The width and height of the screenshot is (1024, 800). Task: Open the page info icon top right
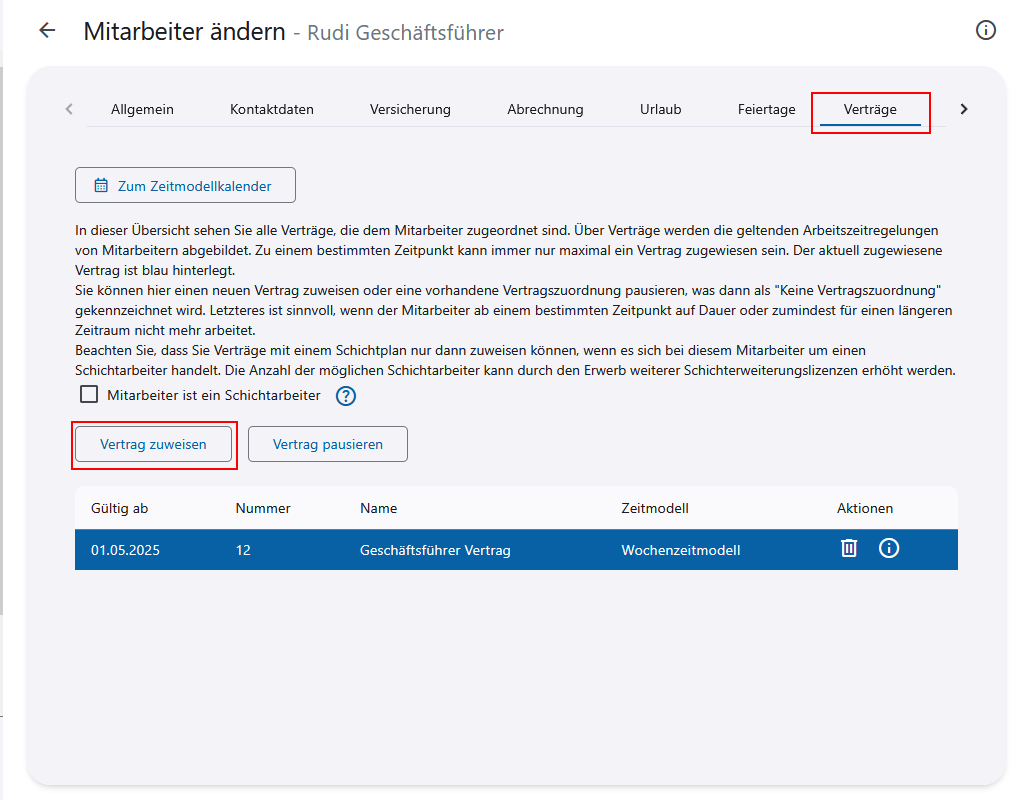985,31
